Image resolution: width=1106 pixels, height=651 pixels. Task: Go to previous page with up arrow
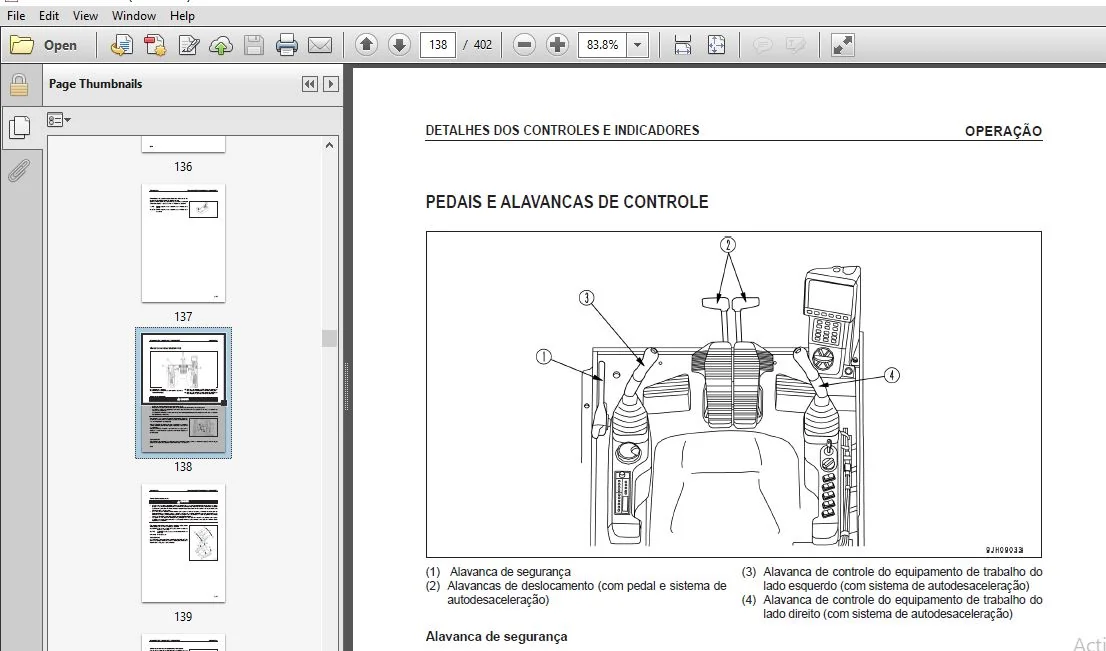pos(366,45)
